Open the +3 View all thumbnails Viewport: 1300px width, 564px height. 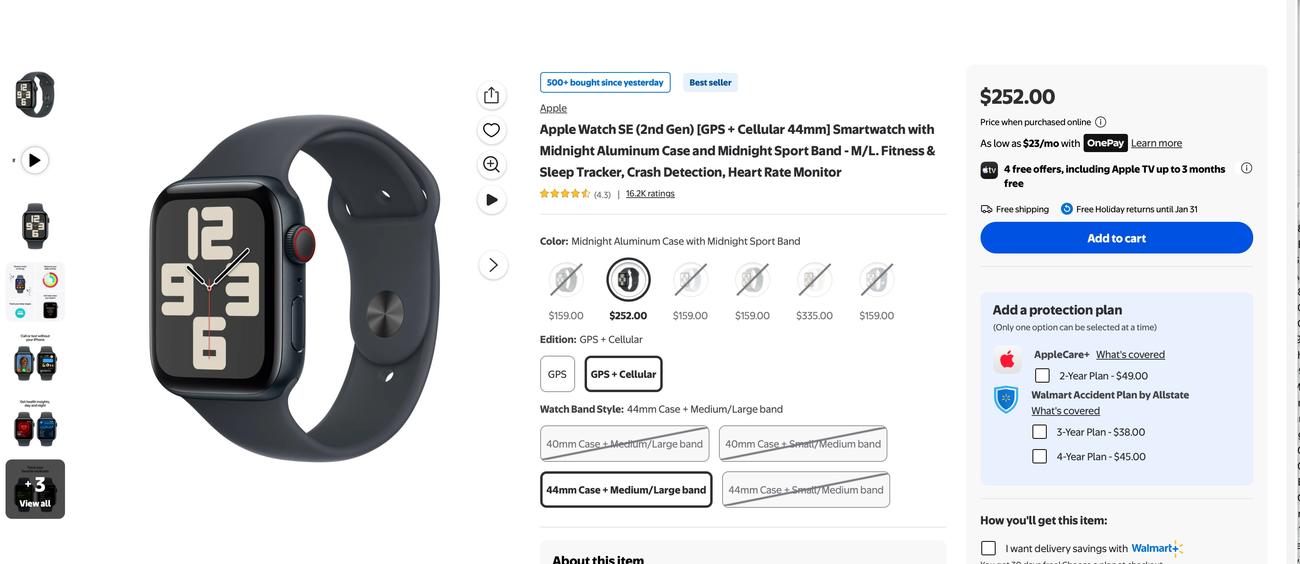point(35,489)
